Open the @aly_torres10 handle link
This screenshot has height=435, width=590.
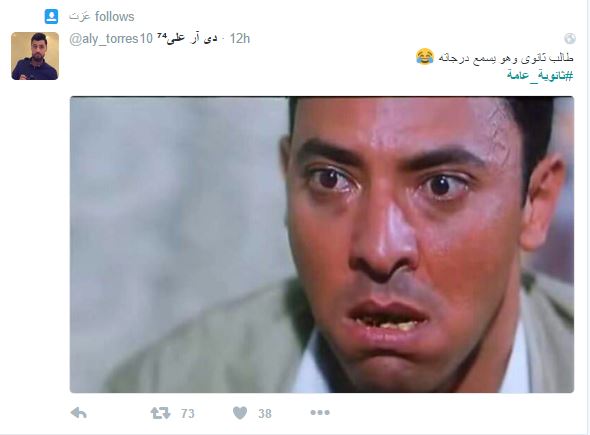pos(111,39)
